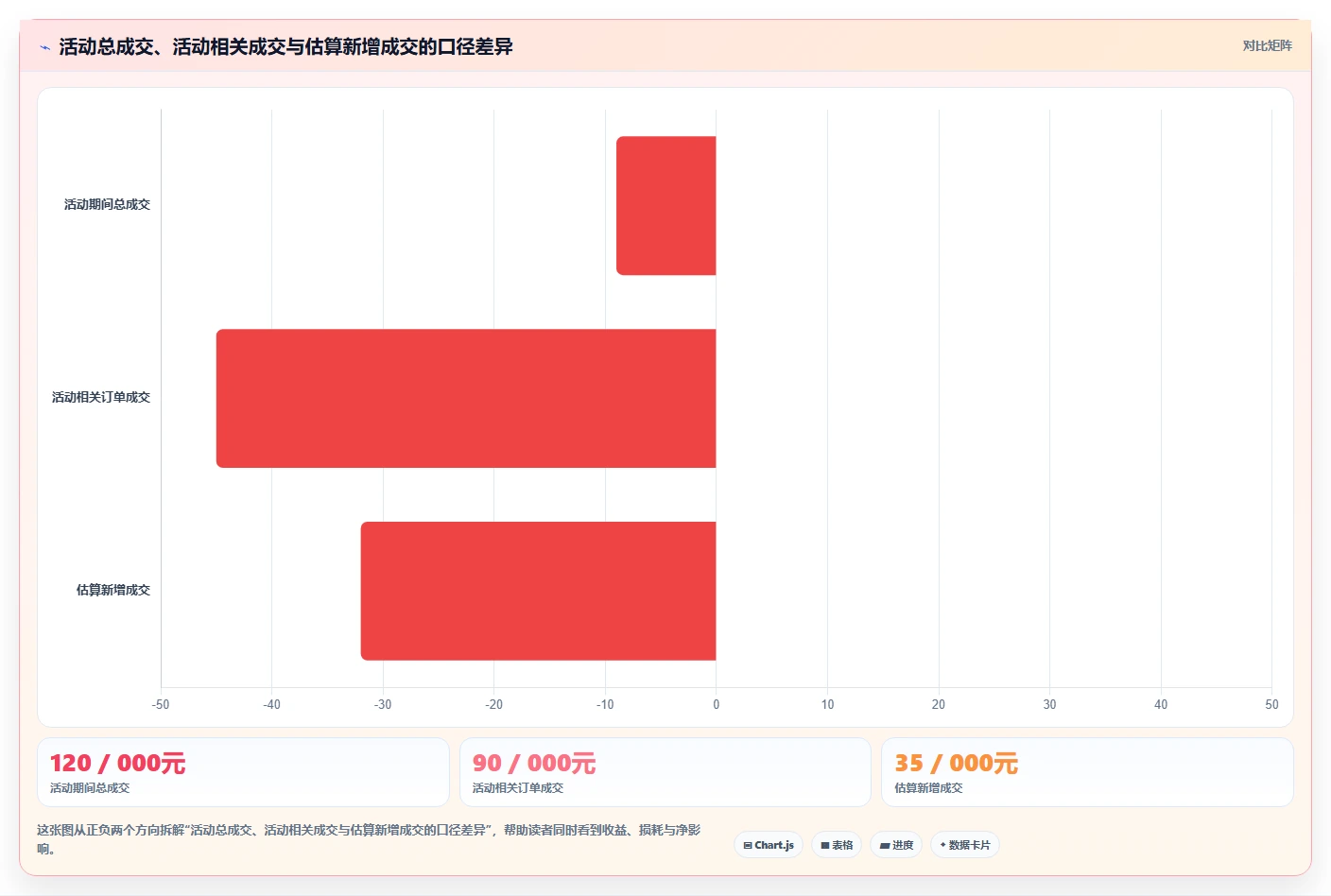Click the 35 / 000元 stat card
1331x896 pixels.
tap(1087, 772)
